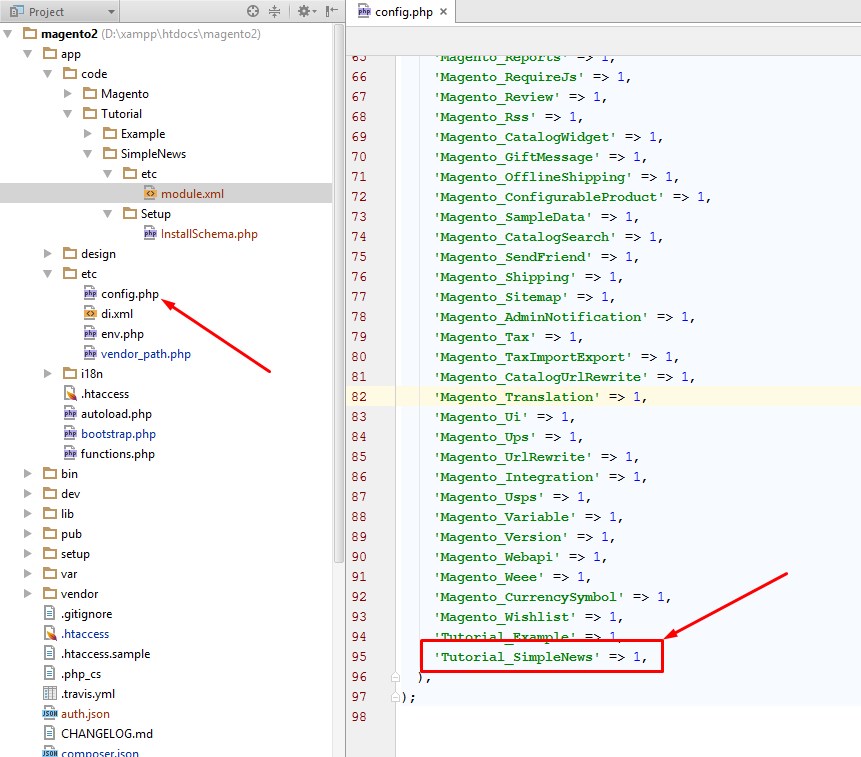Expand the Example folder
Viewport: 861px width, 757px height.
pyautogui.click(x=87, y=134)
